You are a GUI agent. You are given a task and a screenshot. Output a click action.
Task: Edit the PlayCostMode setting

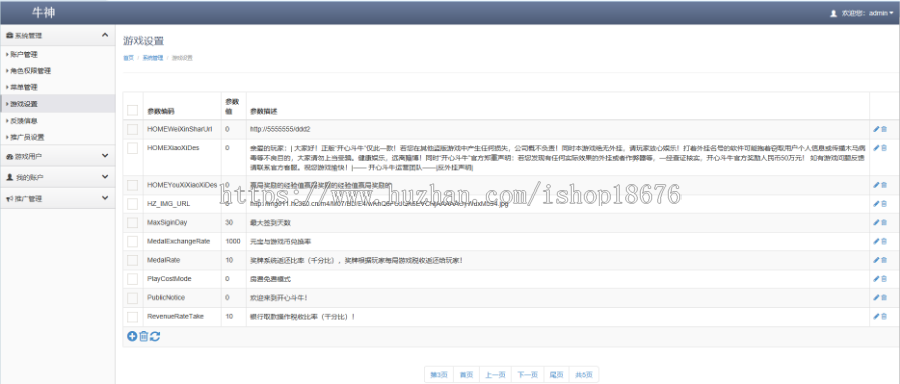[x=876, y=279]
